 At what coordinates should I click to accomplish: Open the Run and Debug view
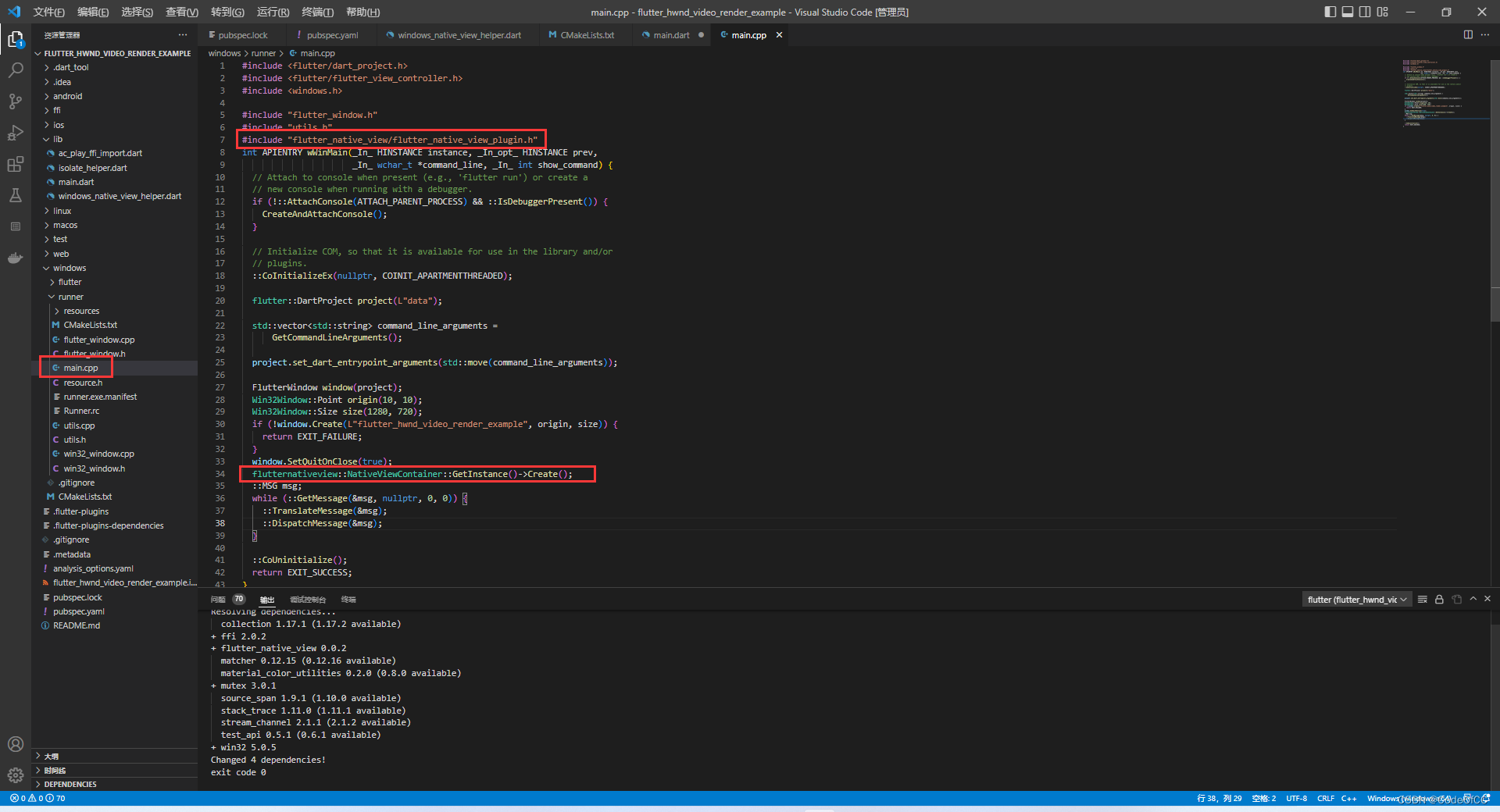coord(16,133)
